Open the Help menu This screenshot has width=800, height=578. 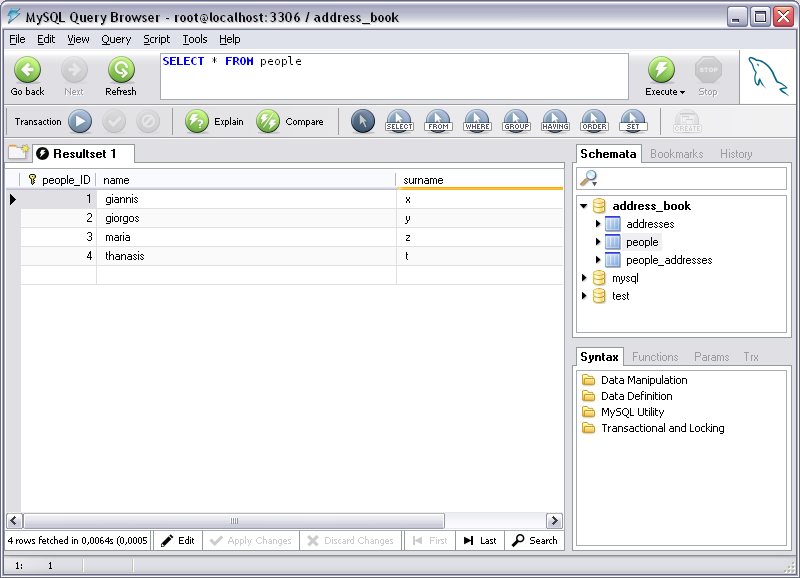coord(230,39)
